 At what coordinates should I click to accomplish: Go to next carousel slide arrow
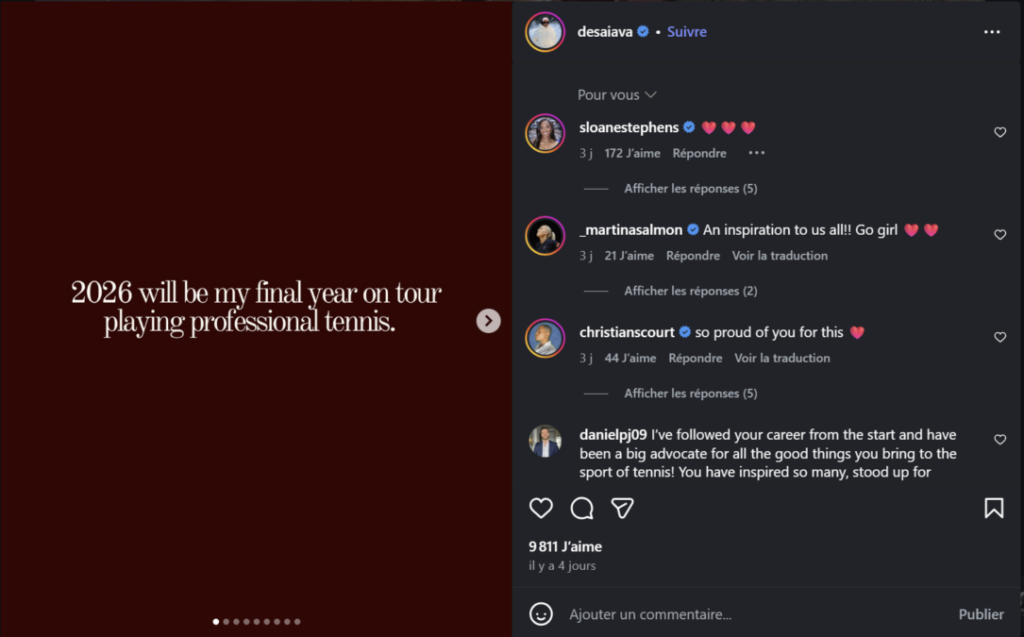(x=488, y=320)
